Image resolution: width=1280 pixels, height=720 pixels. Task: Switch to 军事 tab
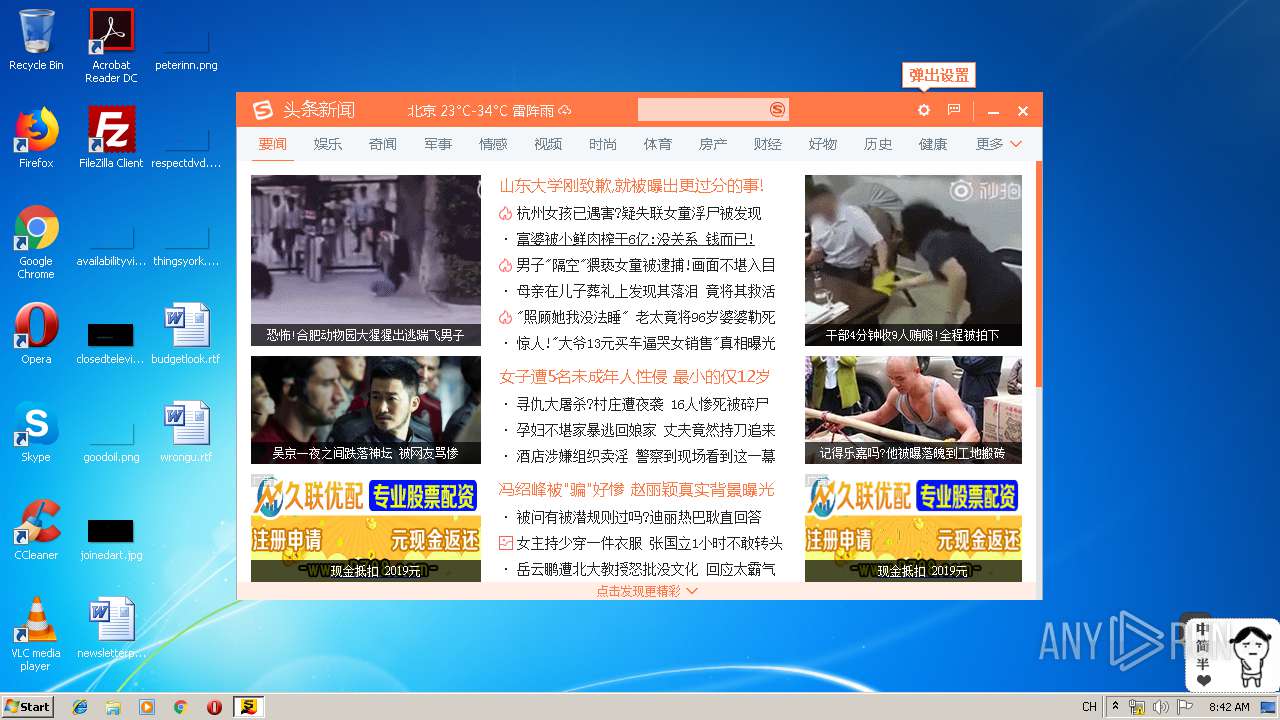(437, 144)
